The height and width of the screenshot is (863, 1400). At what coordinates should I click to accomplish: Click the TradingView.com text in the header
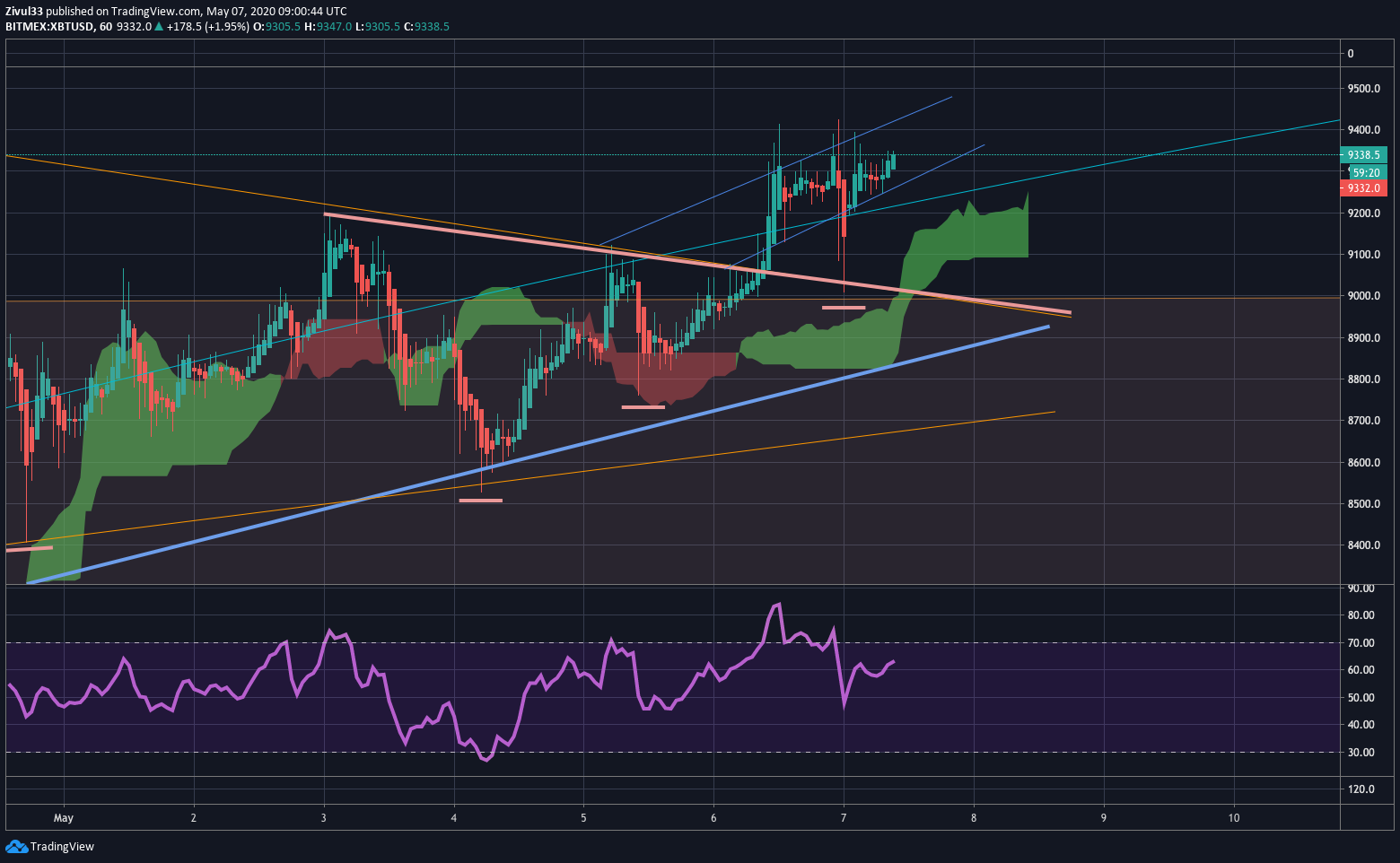point(155,11)
